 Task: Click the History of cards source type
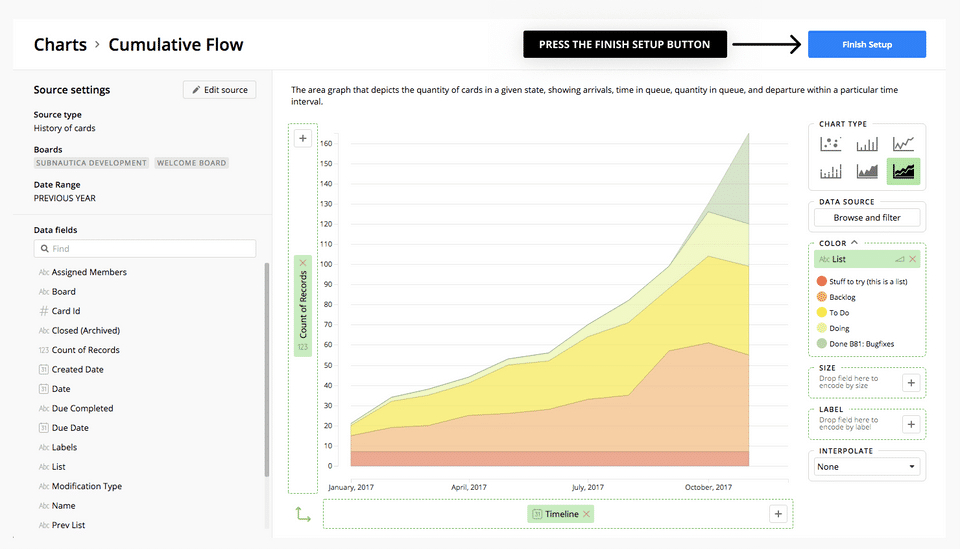(64, 129)
